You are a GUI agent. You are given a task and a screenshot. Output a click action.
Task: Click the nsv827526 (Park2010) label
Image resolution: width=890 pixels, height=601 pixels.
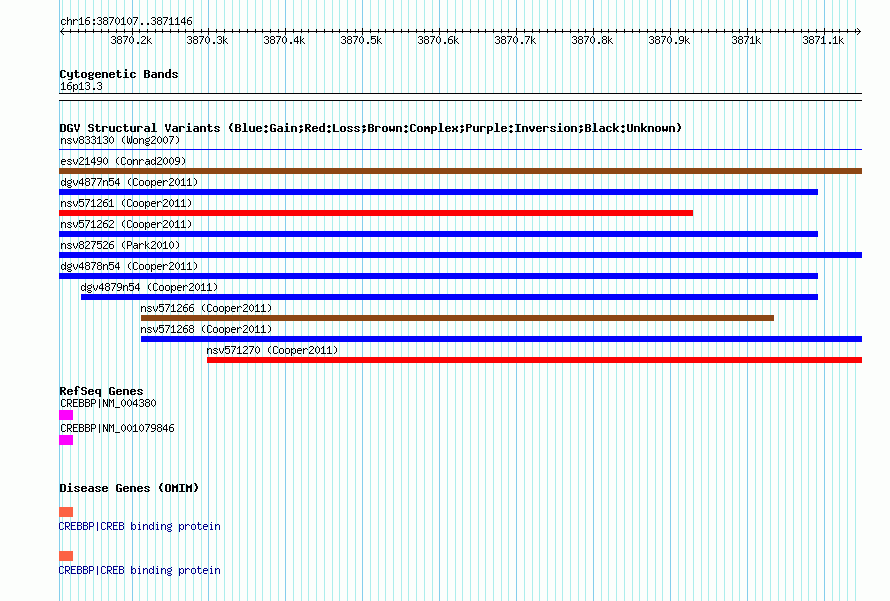coord(120,245)
